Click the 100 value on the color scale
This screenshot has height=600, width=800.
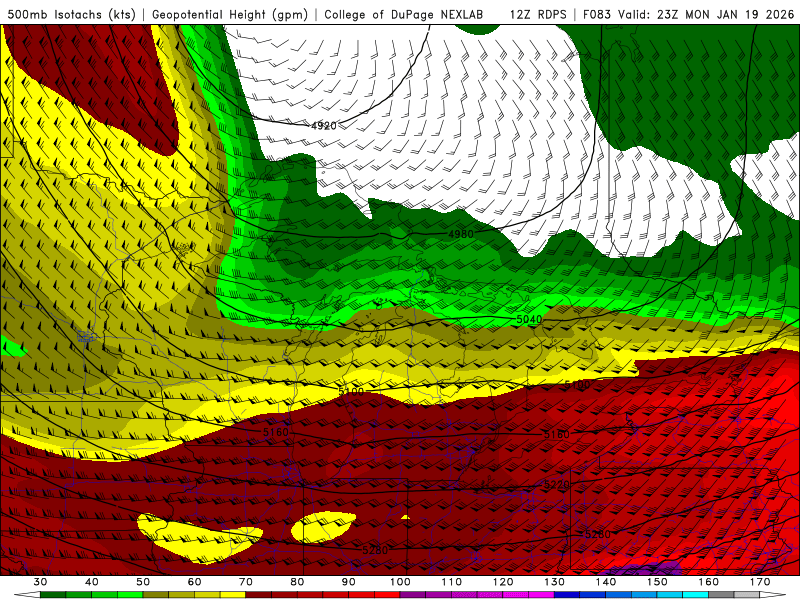click(x=400, y=582)
